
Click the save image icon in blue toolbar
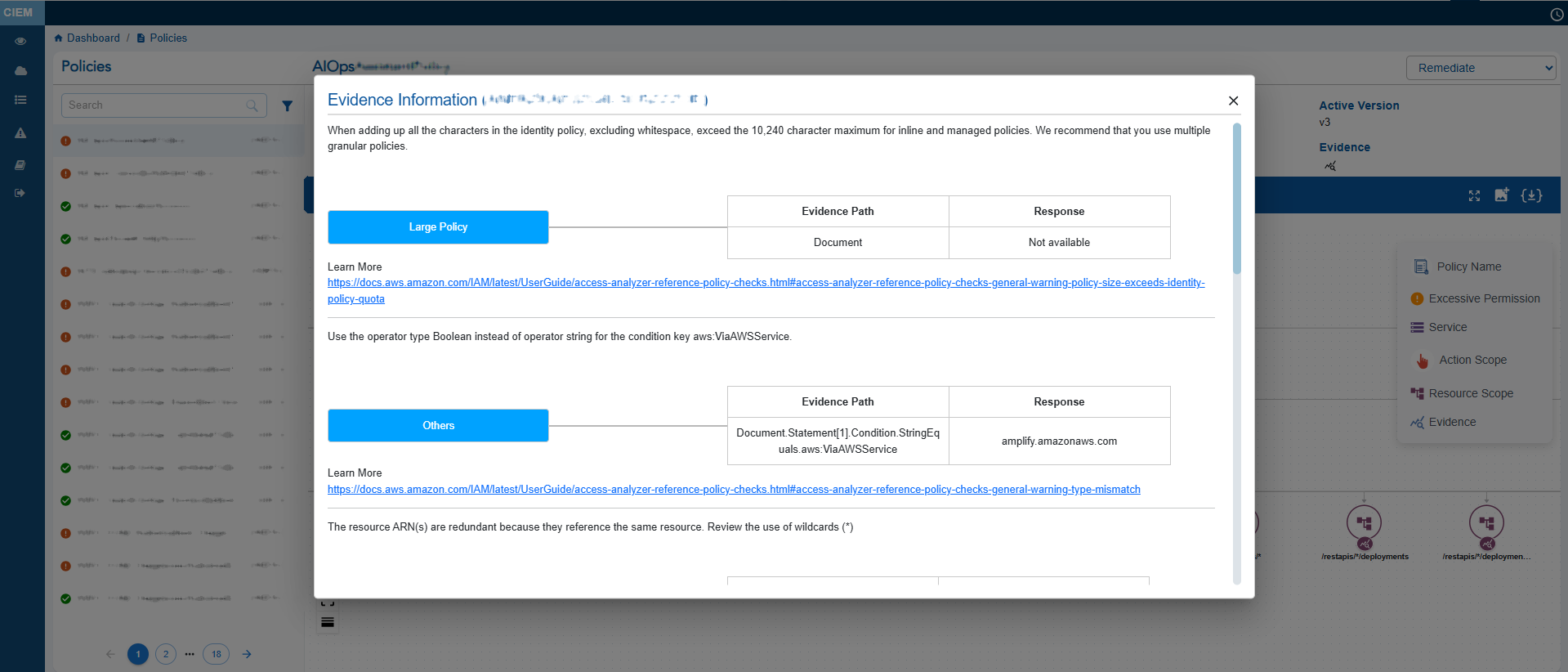(x=1502, y=195)
